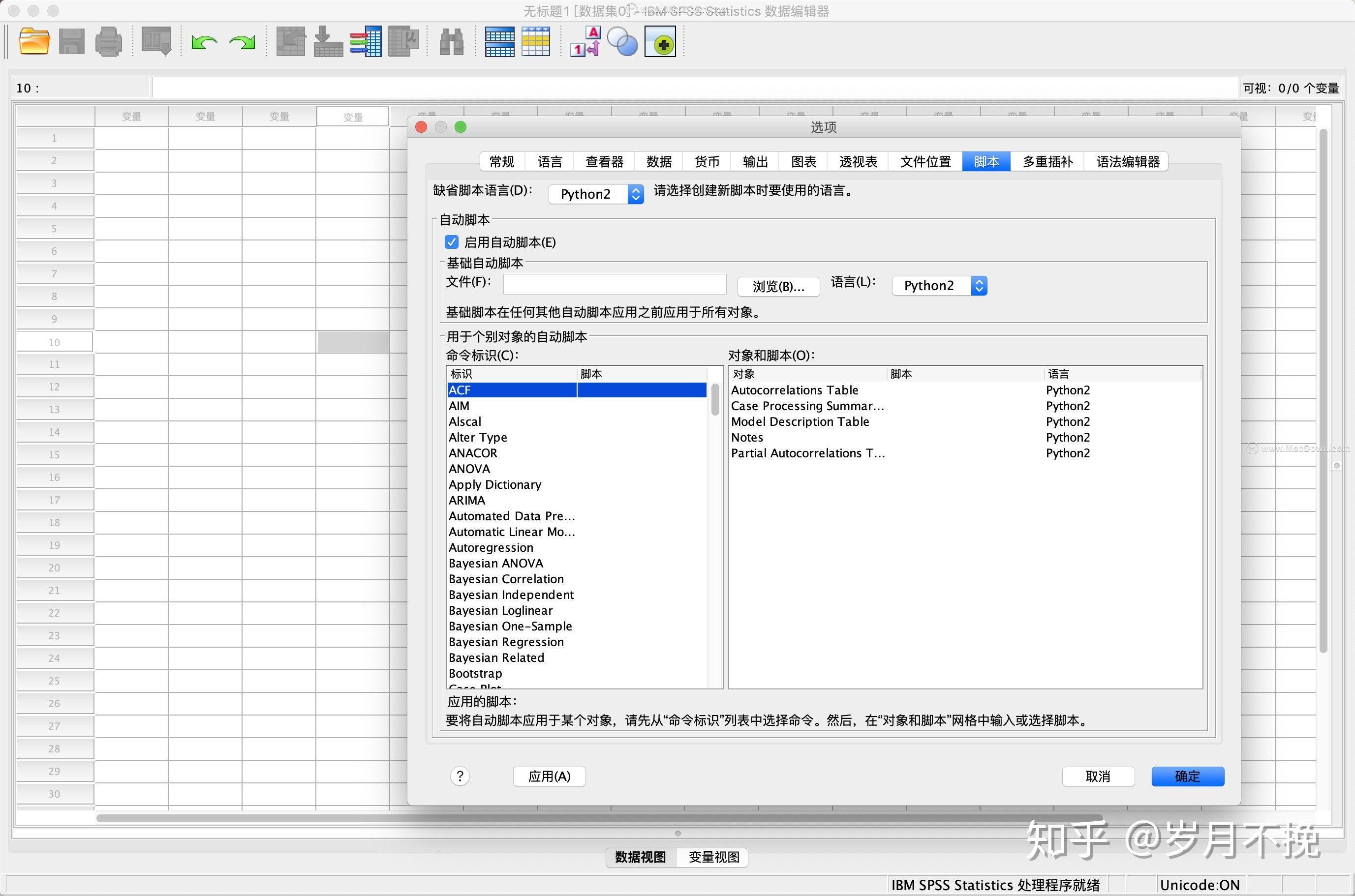This screenshot has height=896, width=1355.
Task: Switch to the 常规 tab
Action: click(500, 162)
